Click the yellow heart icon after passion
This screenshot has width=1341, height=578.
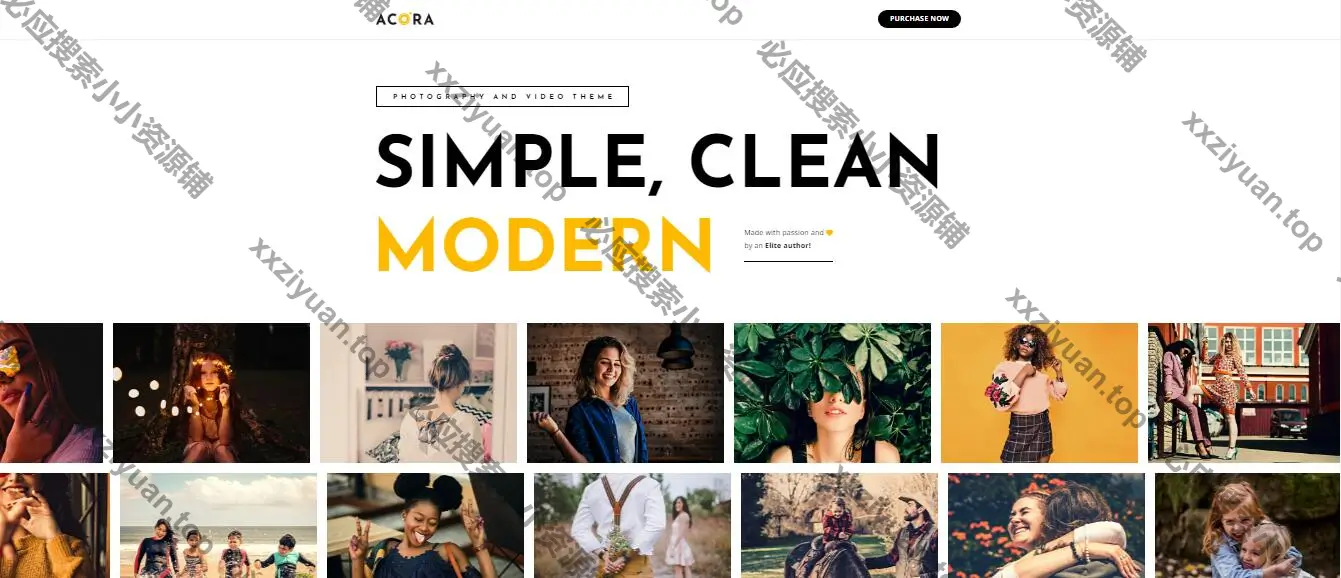829,233
